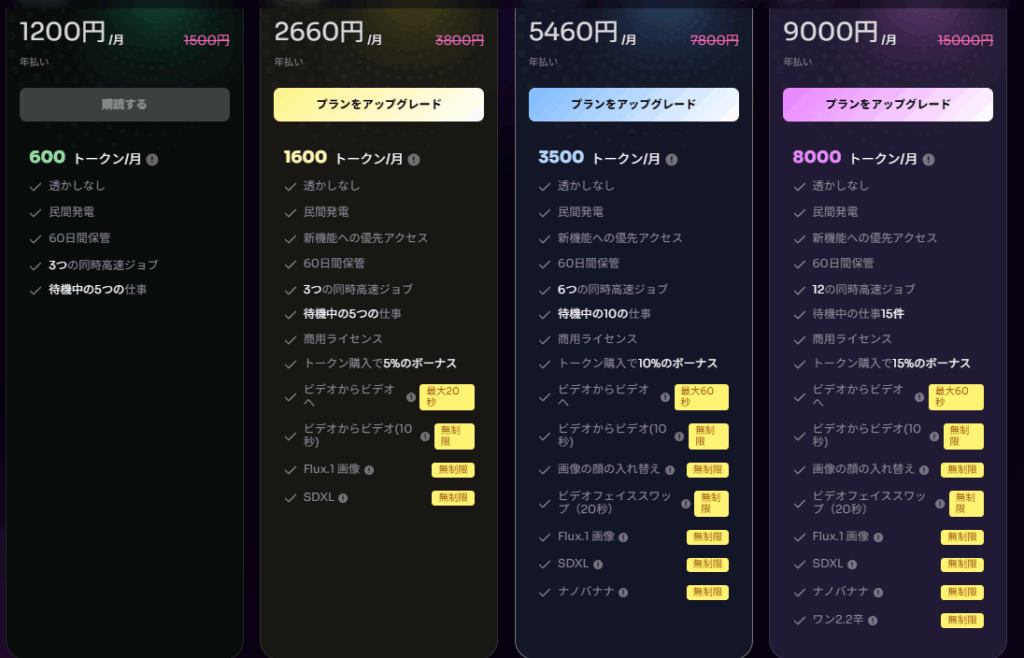Click 画像の顔の入れ替え info icon in 5460円 plan

[x=670, y=470]
